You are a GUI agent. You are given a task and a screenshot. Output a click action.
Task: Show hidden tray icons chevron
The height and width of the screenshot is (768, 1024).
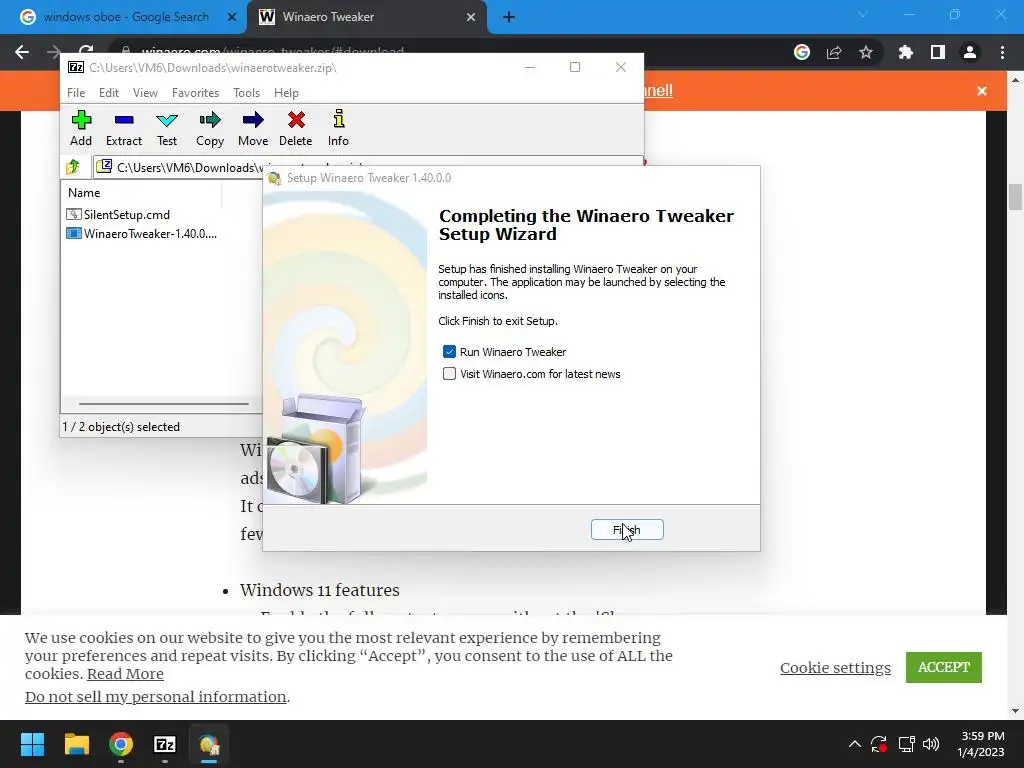pos(854,744)
